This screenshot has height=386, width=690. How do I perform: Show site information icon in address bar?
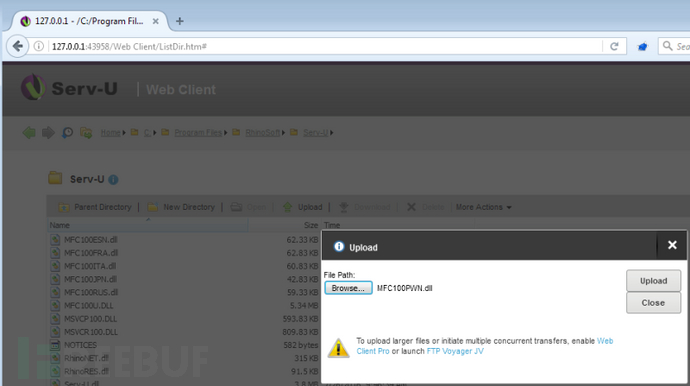[39, 46]
